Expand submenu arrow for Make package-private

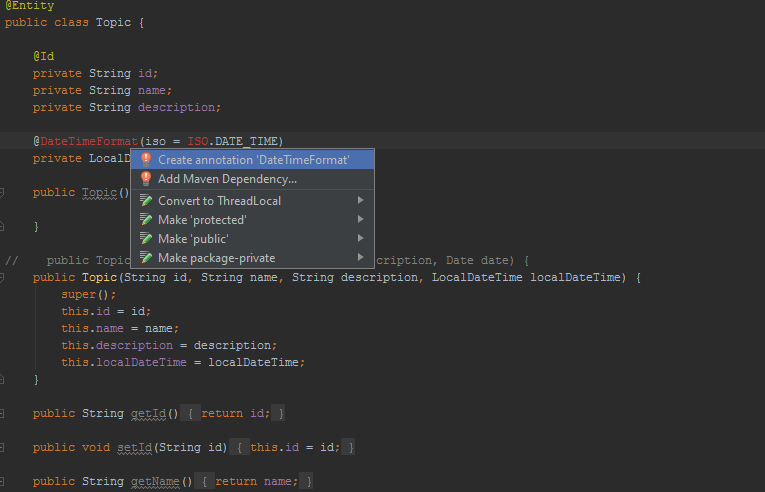click(x=361, y=257)
